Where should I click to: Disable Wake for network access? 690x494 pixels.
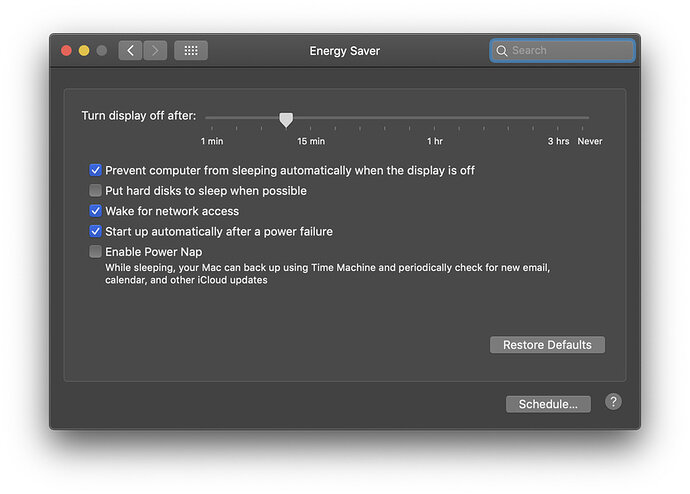[x=96, y=211]
